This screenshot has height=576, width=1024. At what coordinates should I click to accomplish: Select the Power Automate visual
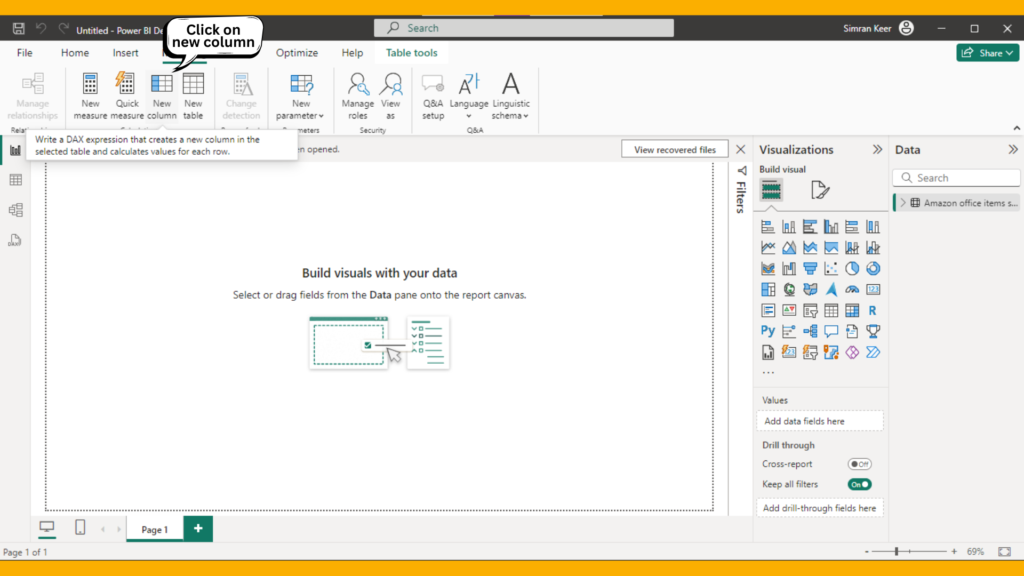[873, 352]
